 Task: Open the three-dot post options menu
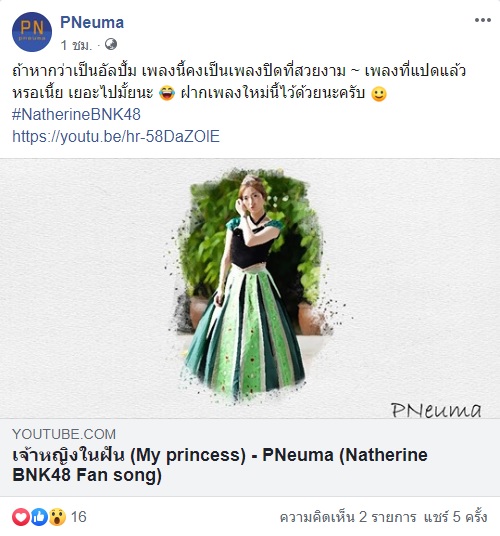(483, 20)
